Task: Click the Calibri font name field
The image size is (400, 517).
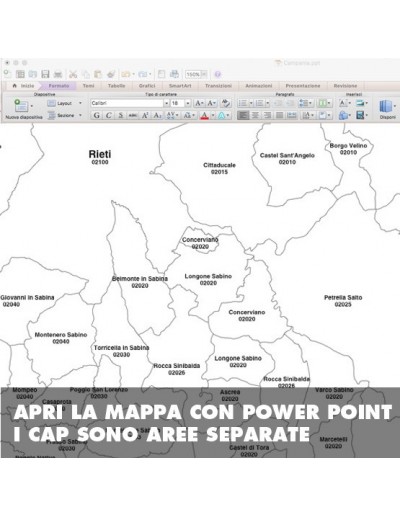Action: [x=127, y=103]
